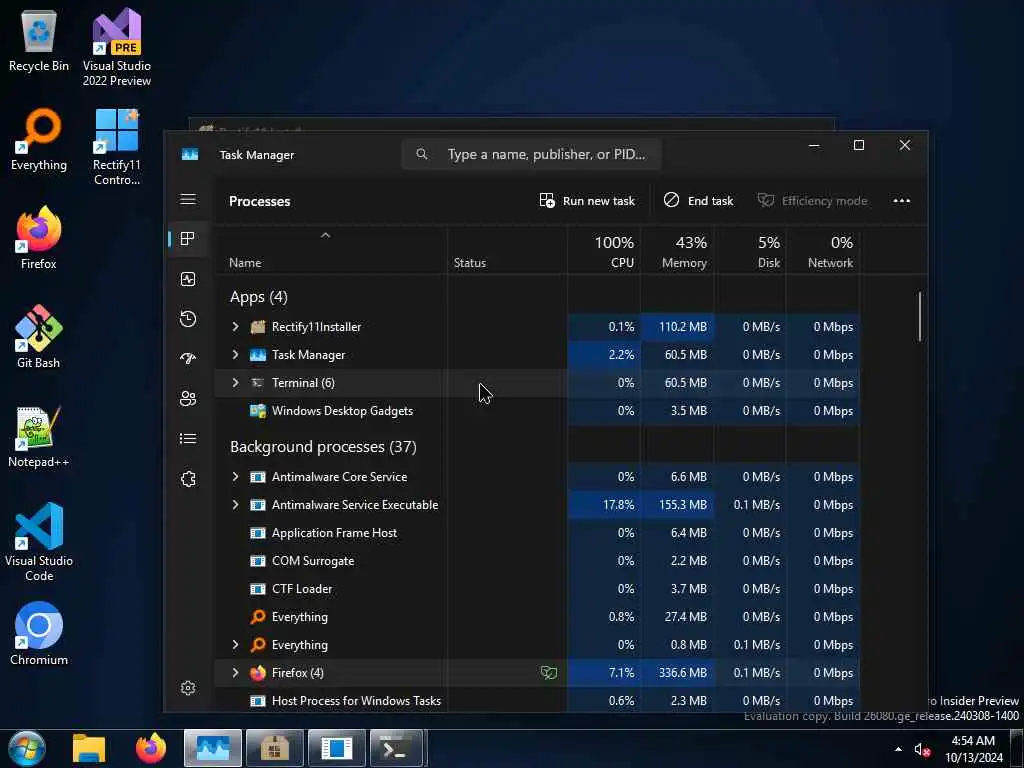1024x768 pixels.
Task: Click the Firefox process icon in list
Action: [258, 673]
